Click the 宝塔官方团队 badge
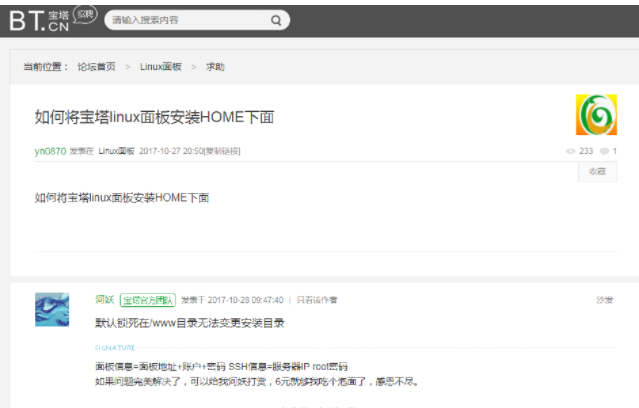The height and width of the screenshot is (408, 639). point(148,299)
